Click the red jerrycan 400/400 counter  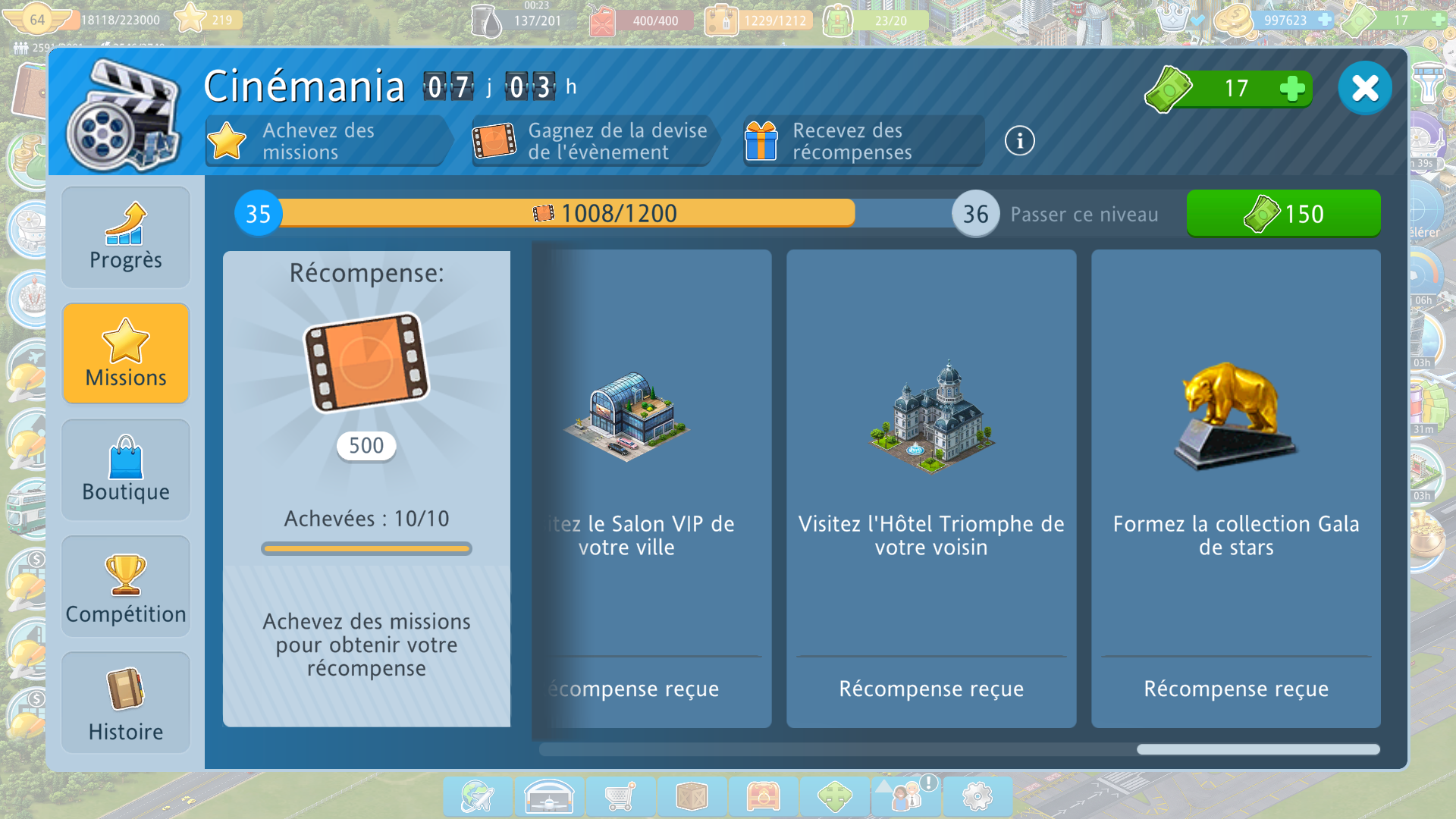point(642,20)
